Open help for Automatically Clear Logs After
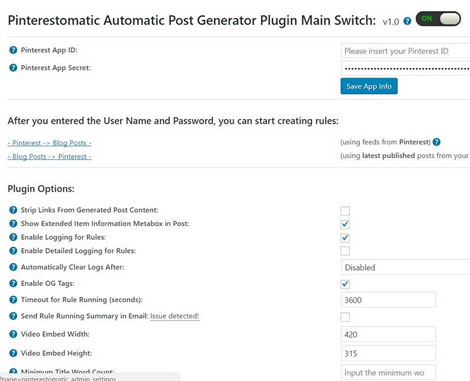The image size is (470, 381). pyautogui.click(x=13, y=267)
